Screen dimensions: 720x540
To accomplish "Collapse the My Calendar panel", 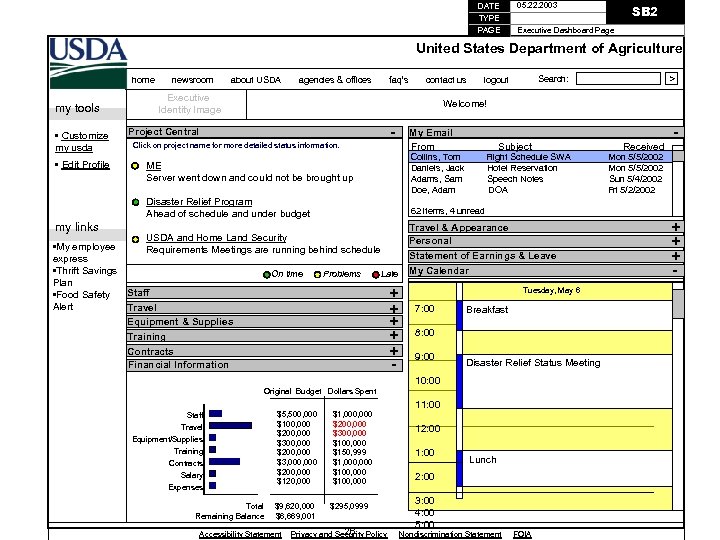I will (x=675, y=271).
